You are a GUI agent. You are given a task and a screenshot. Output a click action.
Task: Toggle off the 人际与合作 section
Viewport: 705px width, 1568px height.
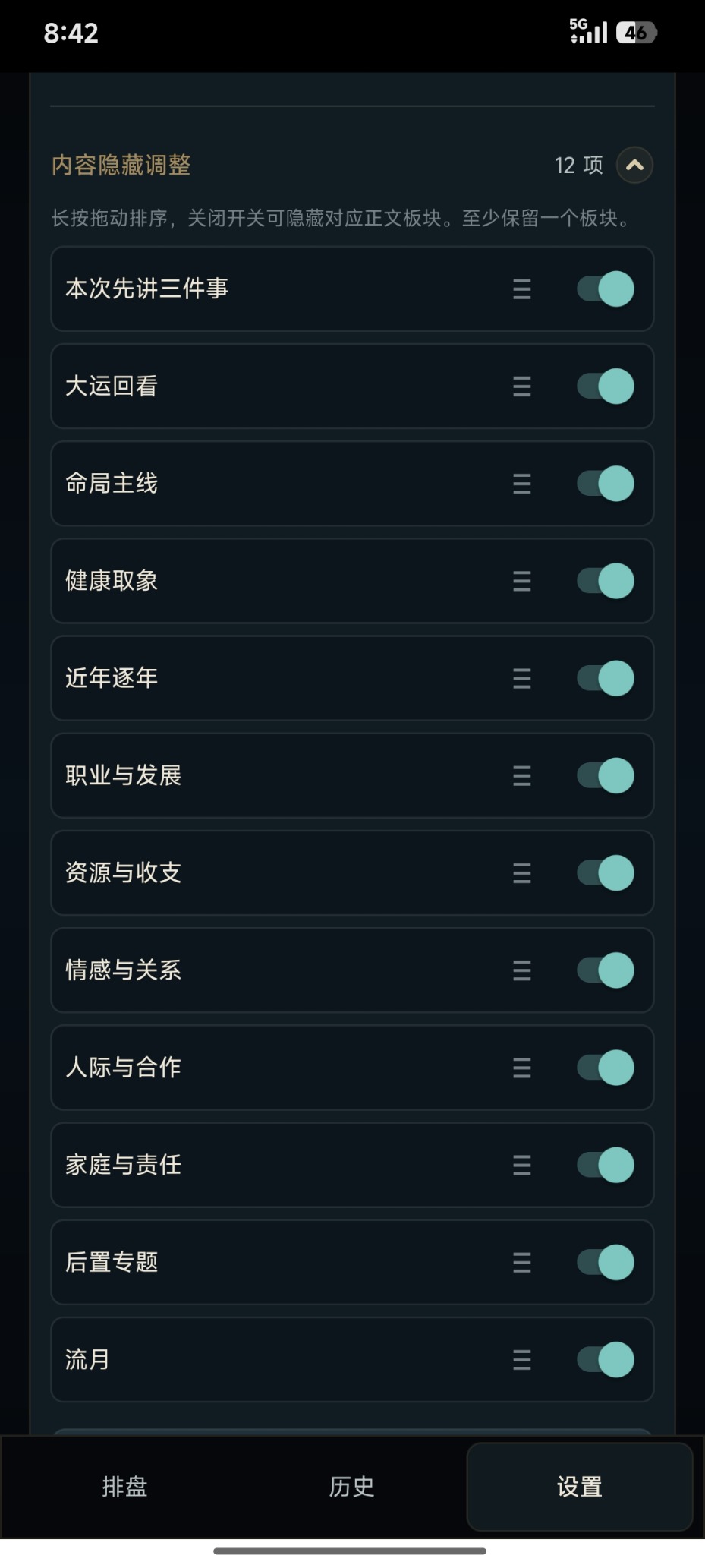pyautogui.click(x=606, y=1068)
